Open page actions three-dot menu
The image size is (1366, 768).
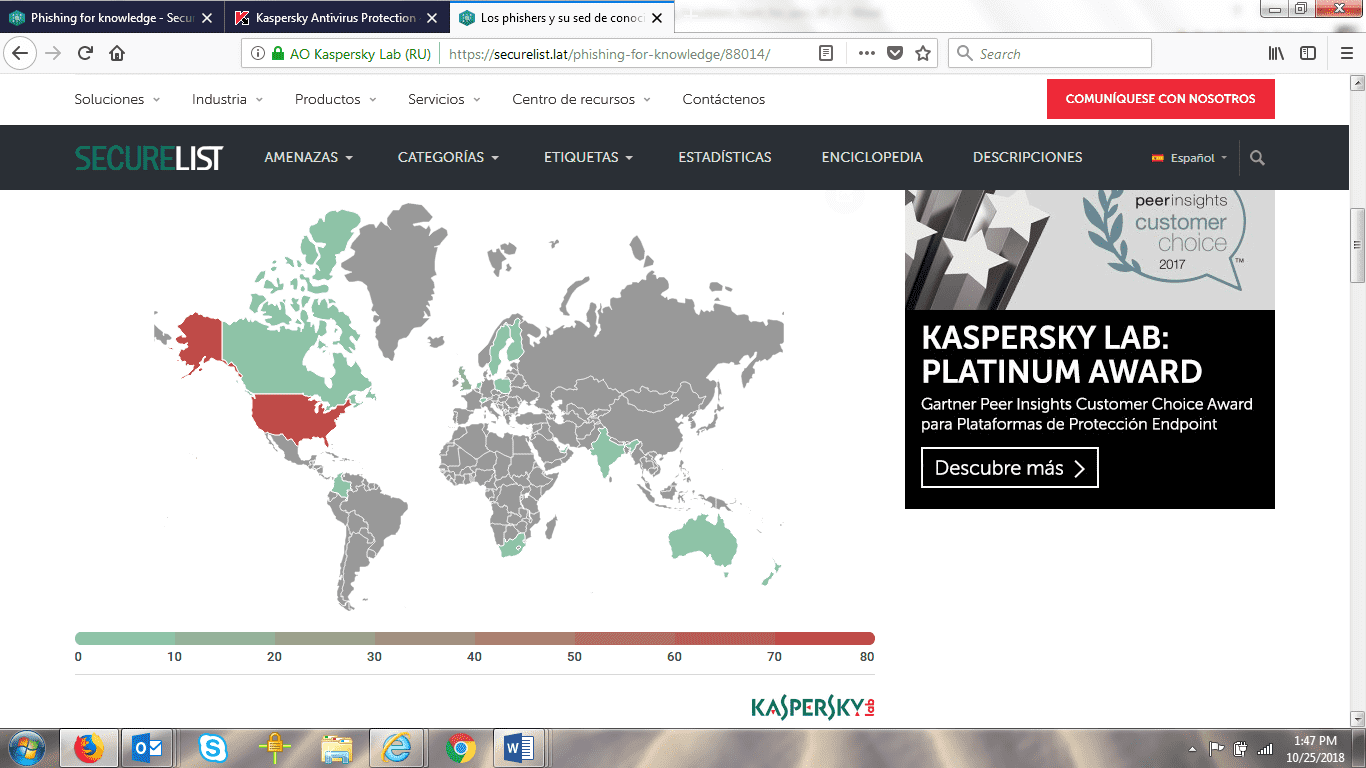866,54
